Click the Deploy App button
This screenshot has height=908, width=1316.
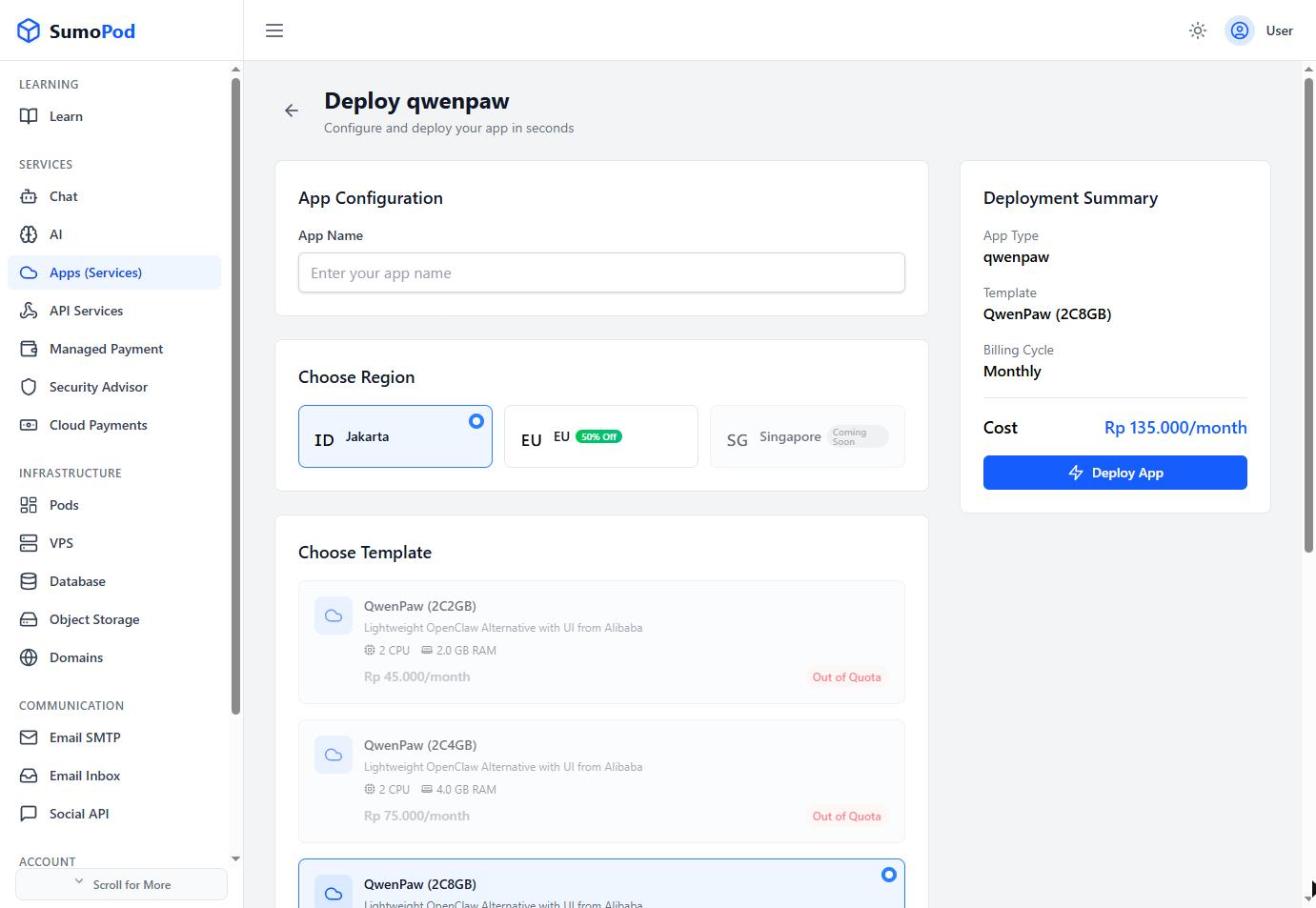pos(1115,473)
